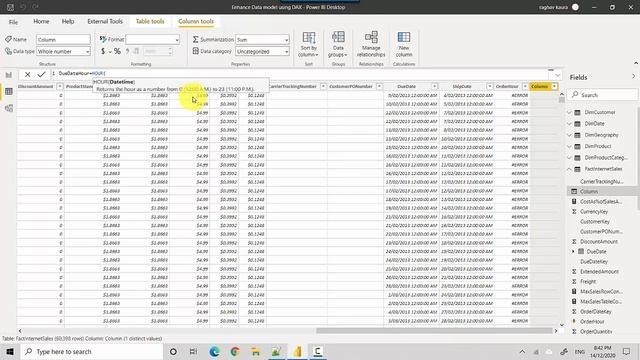The width and height of the screenshot is (640, 360).
Task: Open Sort by column tool
Action: [308, 44]
